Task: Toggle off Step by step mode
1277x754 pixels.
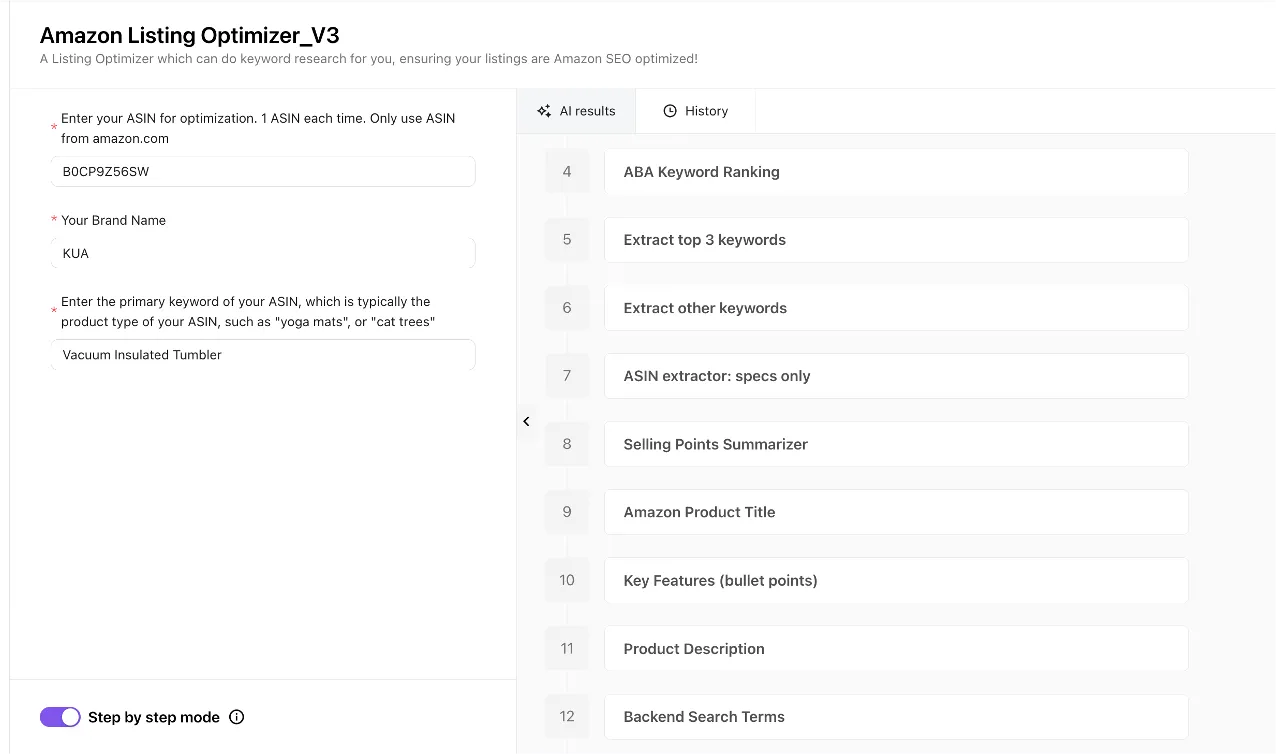Action: click(x=60, y=717)
